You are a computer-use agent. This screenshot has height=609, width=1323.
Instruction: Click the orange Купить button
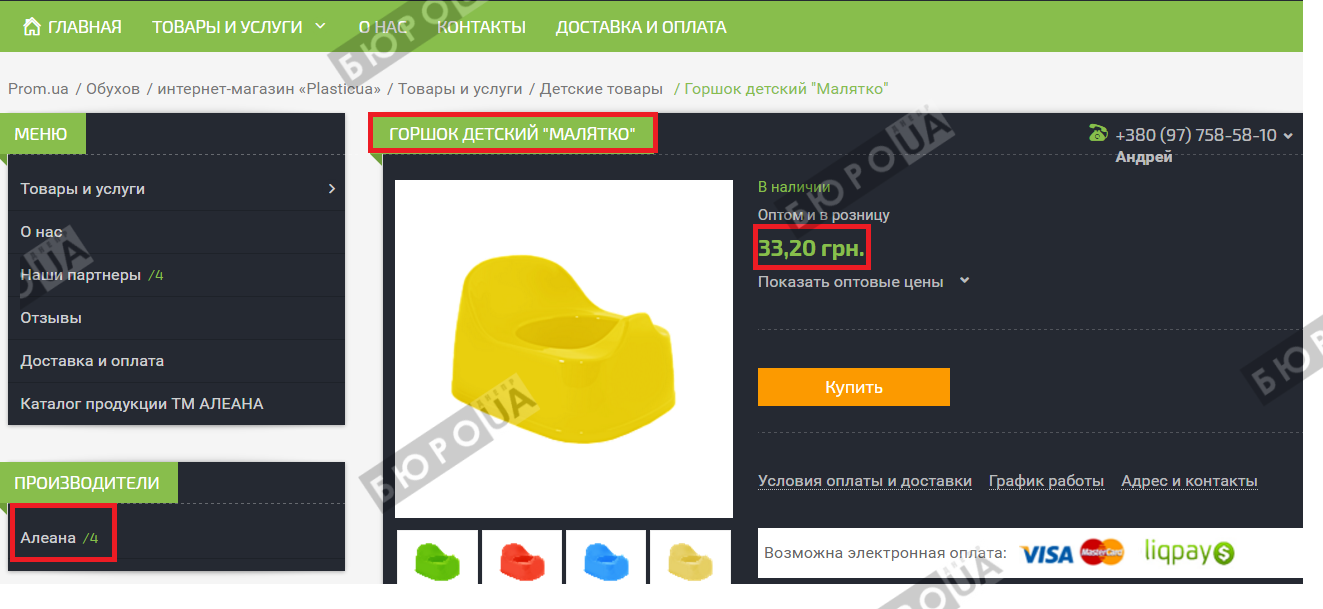pos(854,387)
